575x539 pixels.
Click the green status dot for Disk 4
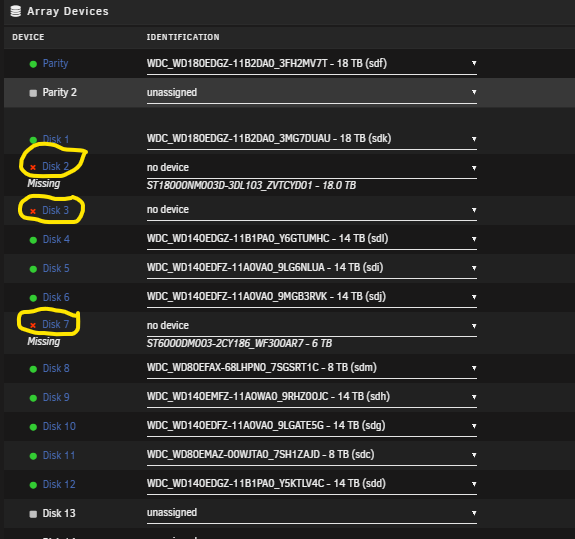point(33,240)
